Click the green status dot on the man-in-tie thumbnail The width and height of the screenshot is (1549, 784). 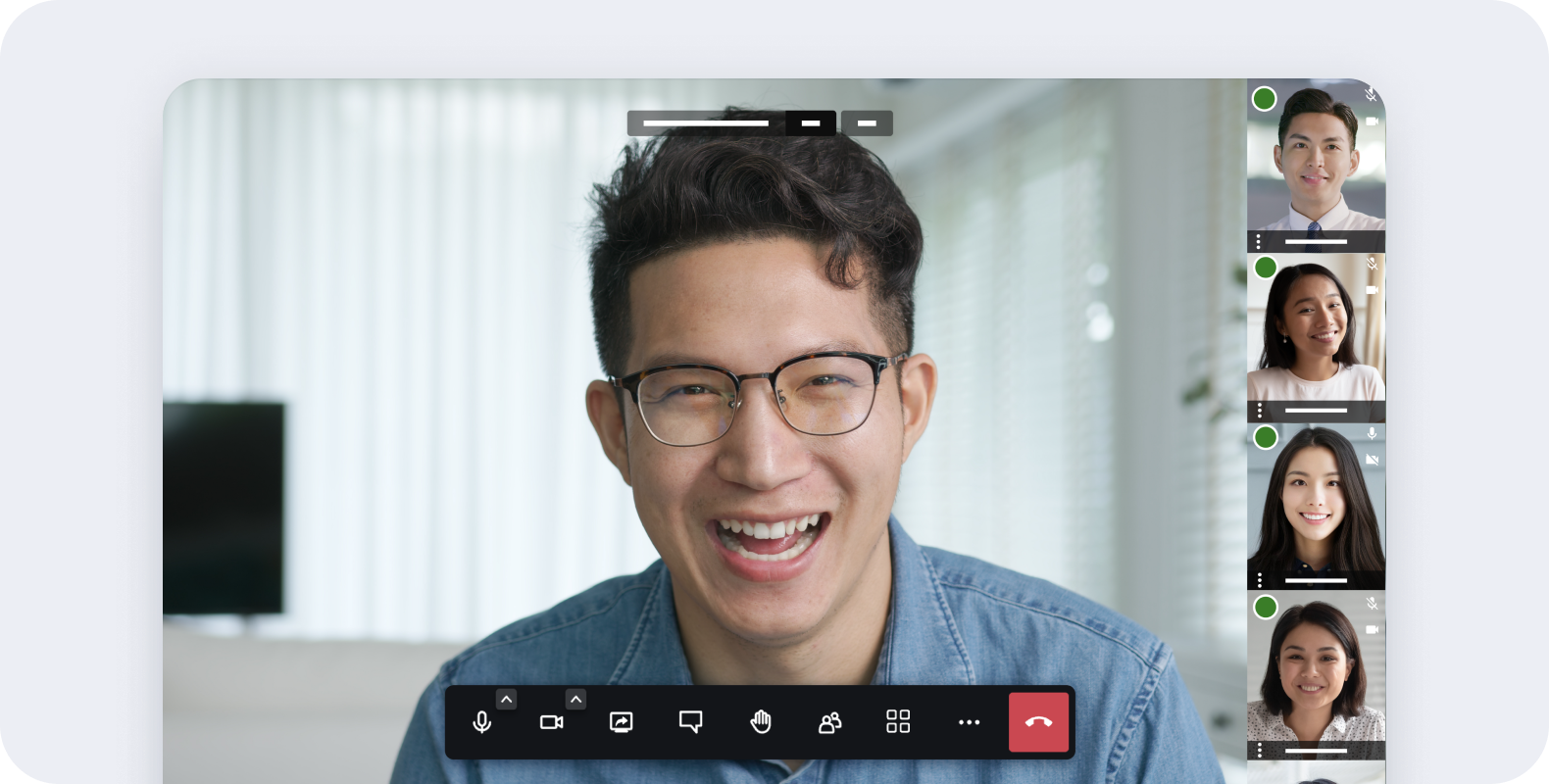tap(1265, 98)
